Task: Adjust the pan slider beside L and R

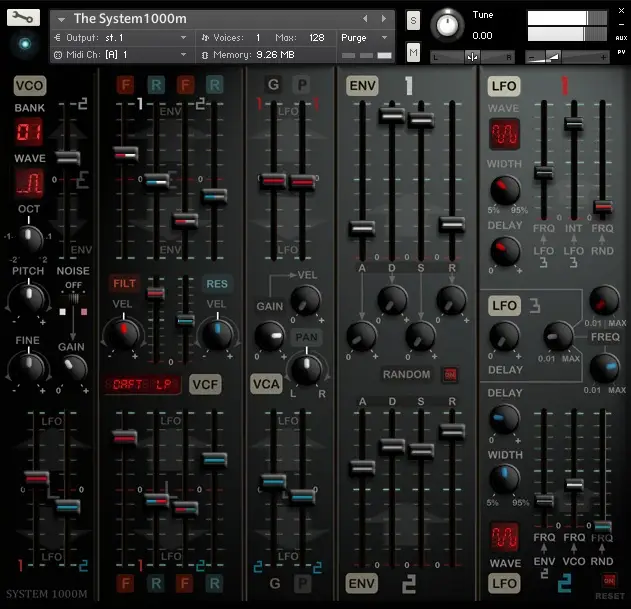Action: [x=472, y=57]
